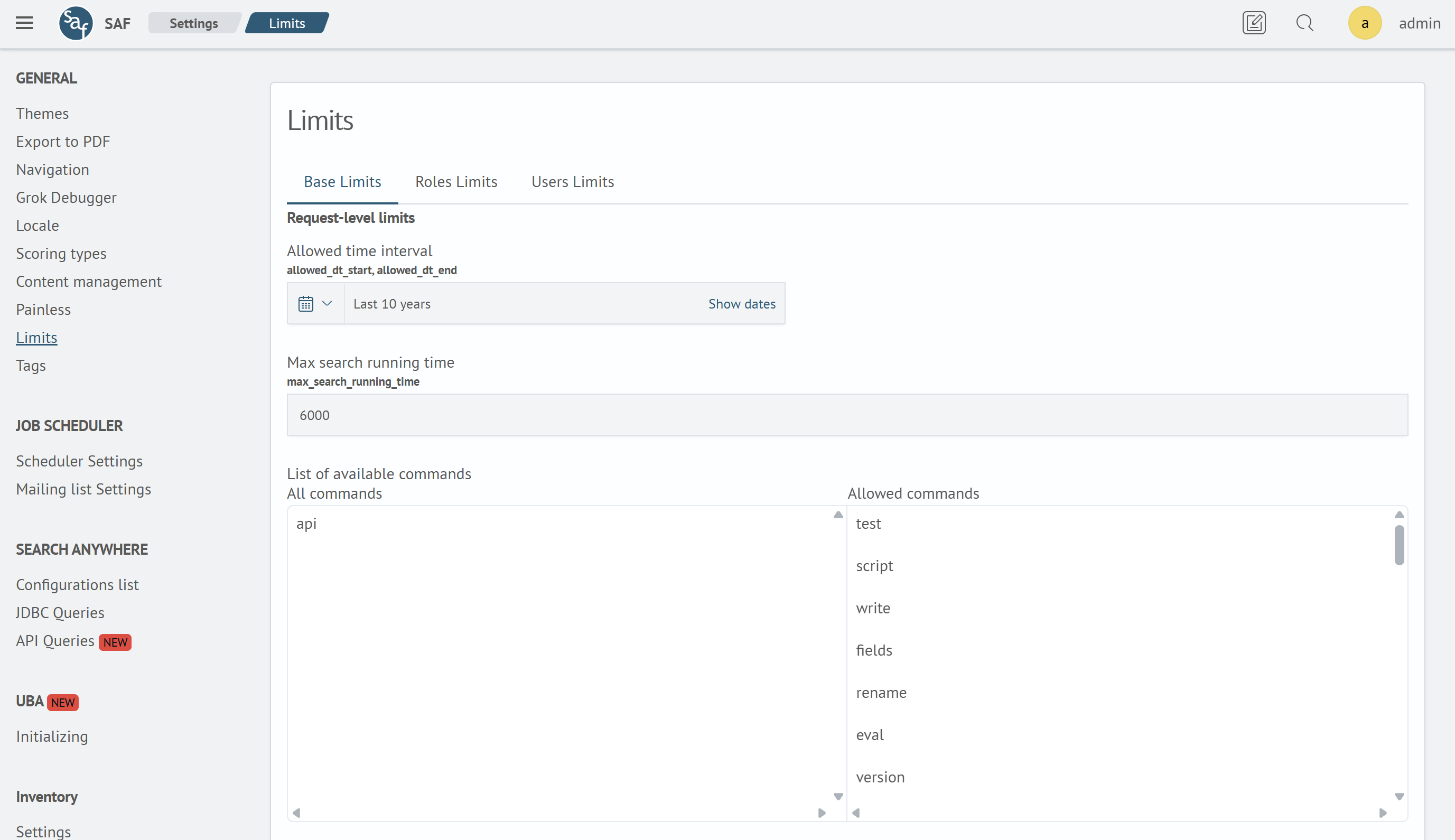Open the hamburger menu icon

pos(24,23)
